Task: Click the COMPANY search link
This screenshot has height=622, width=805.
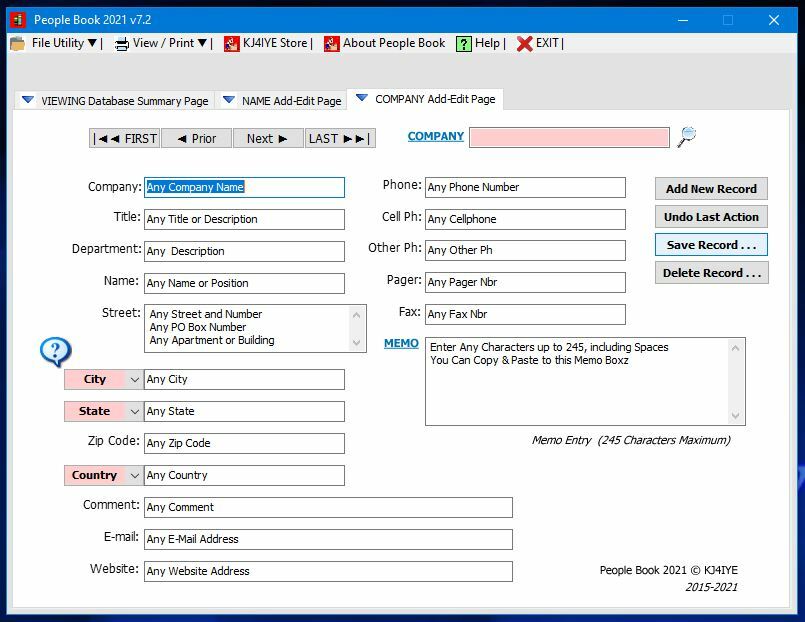Action: pyautogui.click(x=435, y=137)
